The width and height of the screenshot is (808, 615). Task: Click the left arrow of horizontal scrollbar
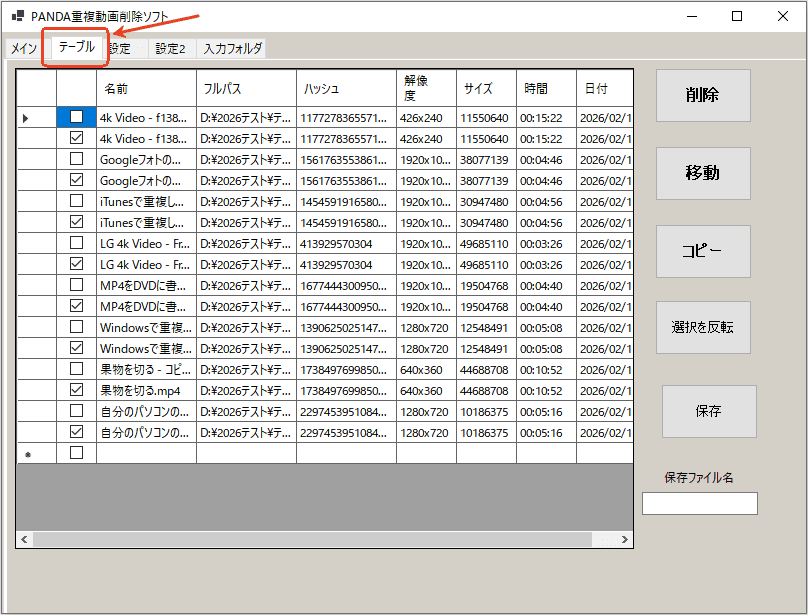coord(25,539)
